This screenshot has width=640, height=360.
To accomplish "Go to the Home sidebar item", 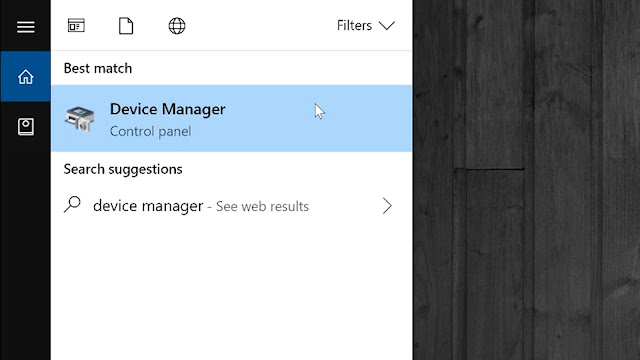I will tap(25, 76).
